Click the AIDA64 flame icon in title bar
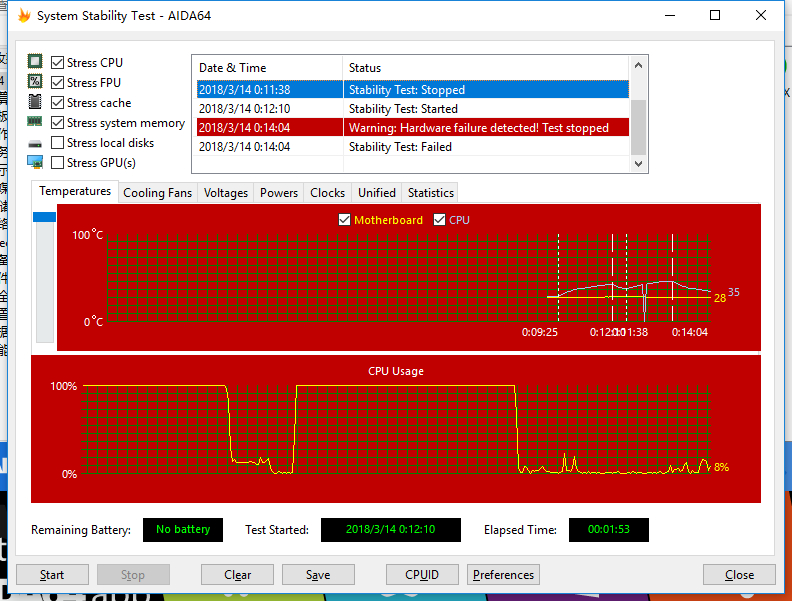Viewport: 792px width, 601px height. tap(24, 16)
